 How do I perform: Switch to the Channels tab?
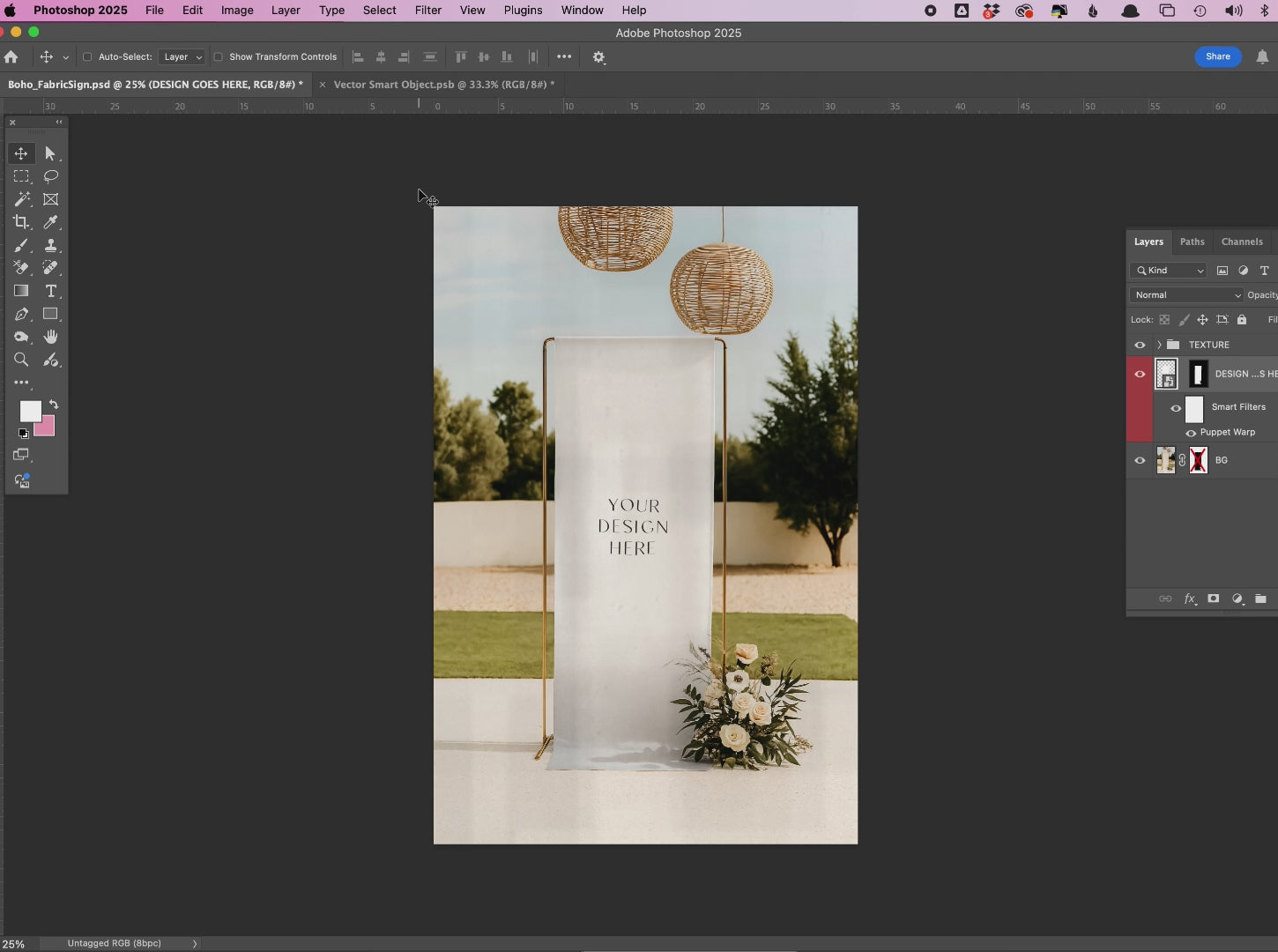pos(1241,242)
